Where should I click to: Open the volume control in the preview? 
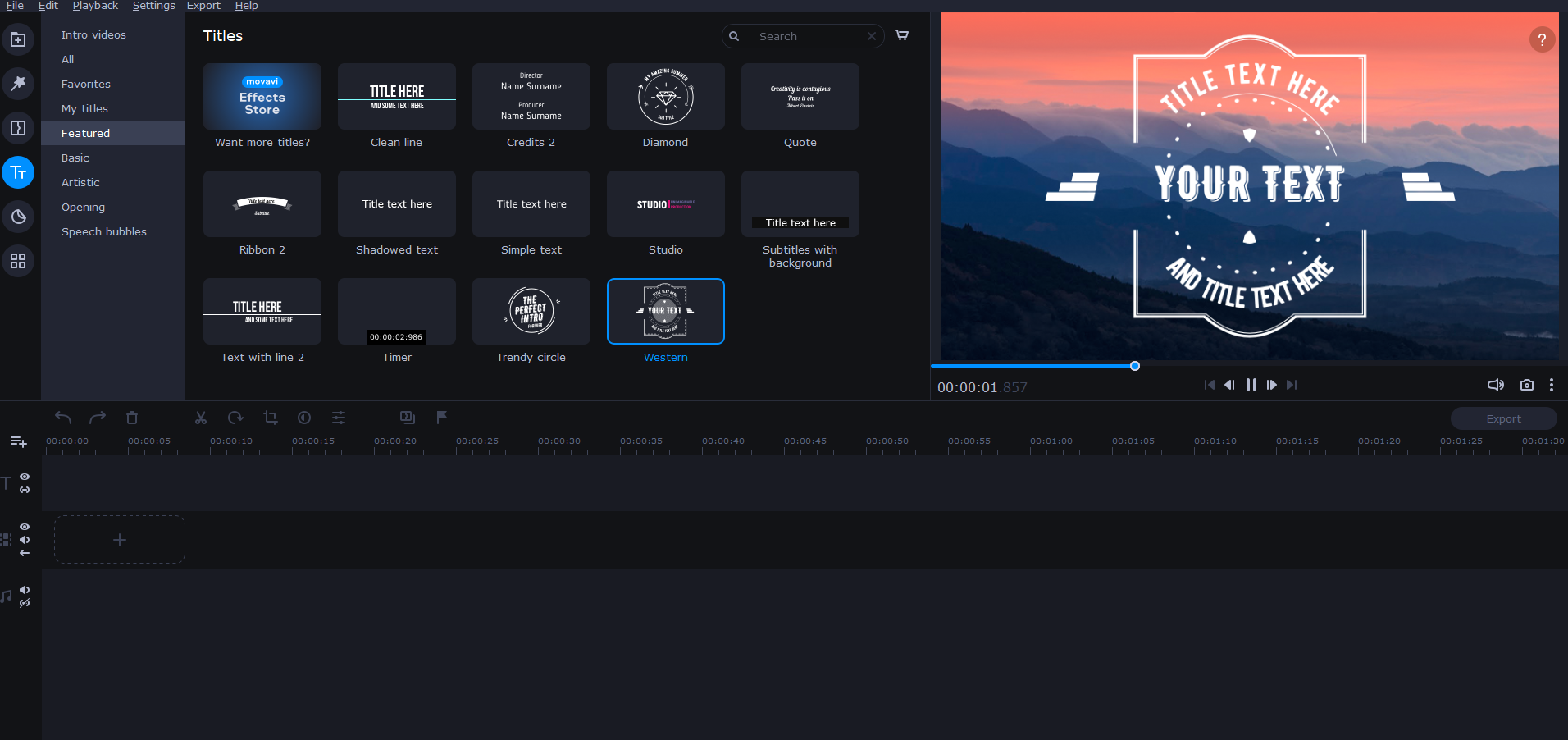[1496, 385]
